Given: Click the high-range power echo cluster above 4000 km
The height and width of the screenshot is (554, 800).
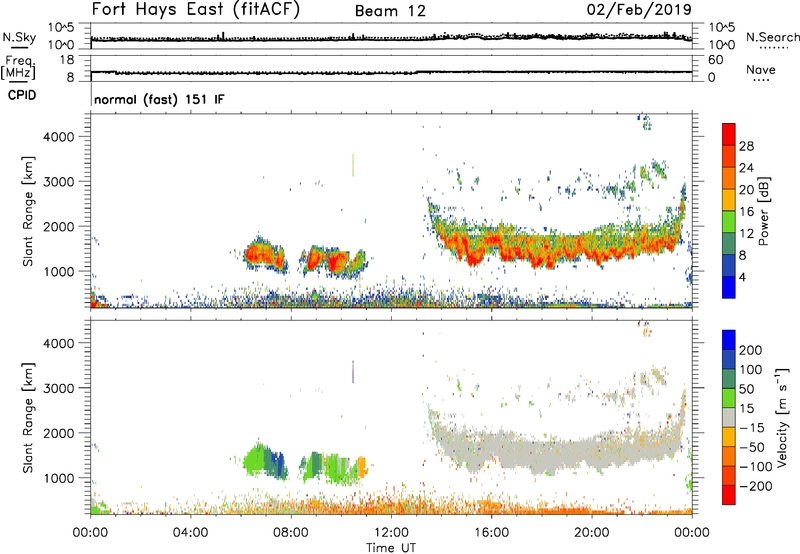Looking at the screenshot, I should pos(645,122).
